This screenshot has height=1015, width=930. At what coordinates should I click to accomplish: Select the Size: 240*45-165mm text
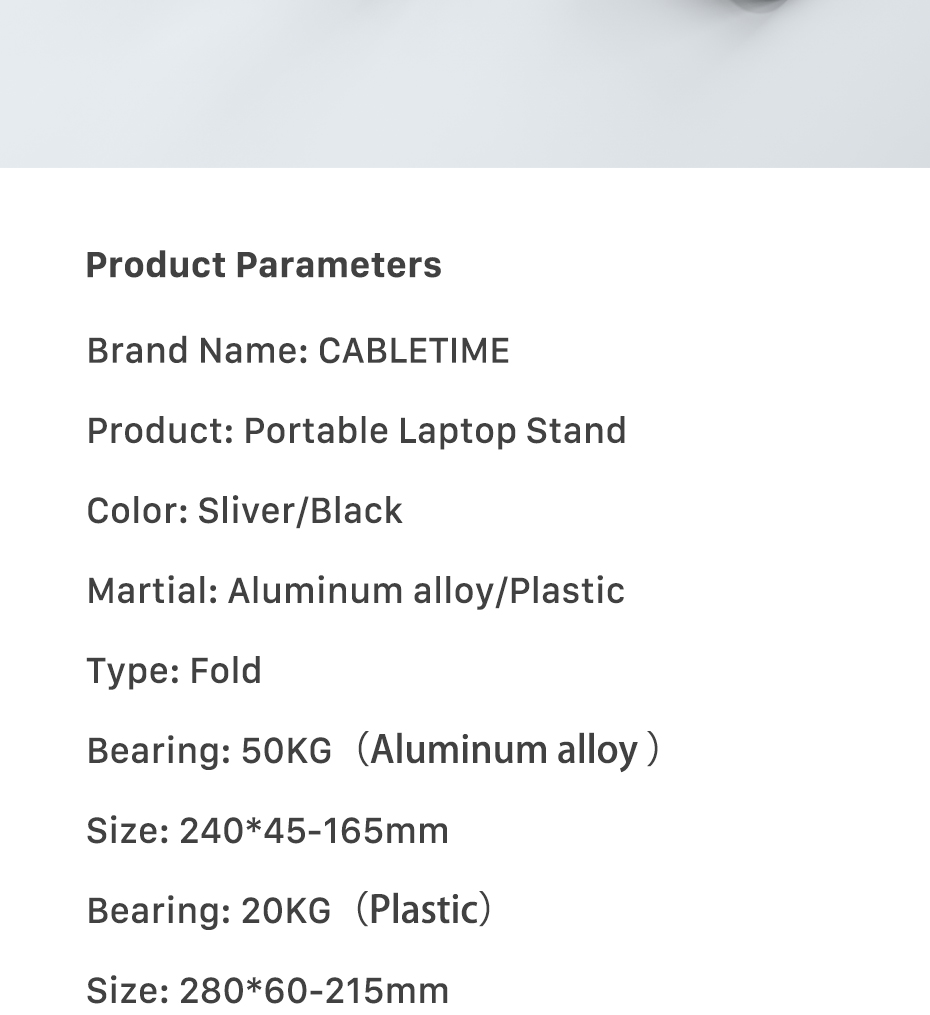pyautogui.click(x=267, y=831)
